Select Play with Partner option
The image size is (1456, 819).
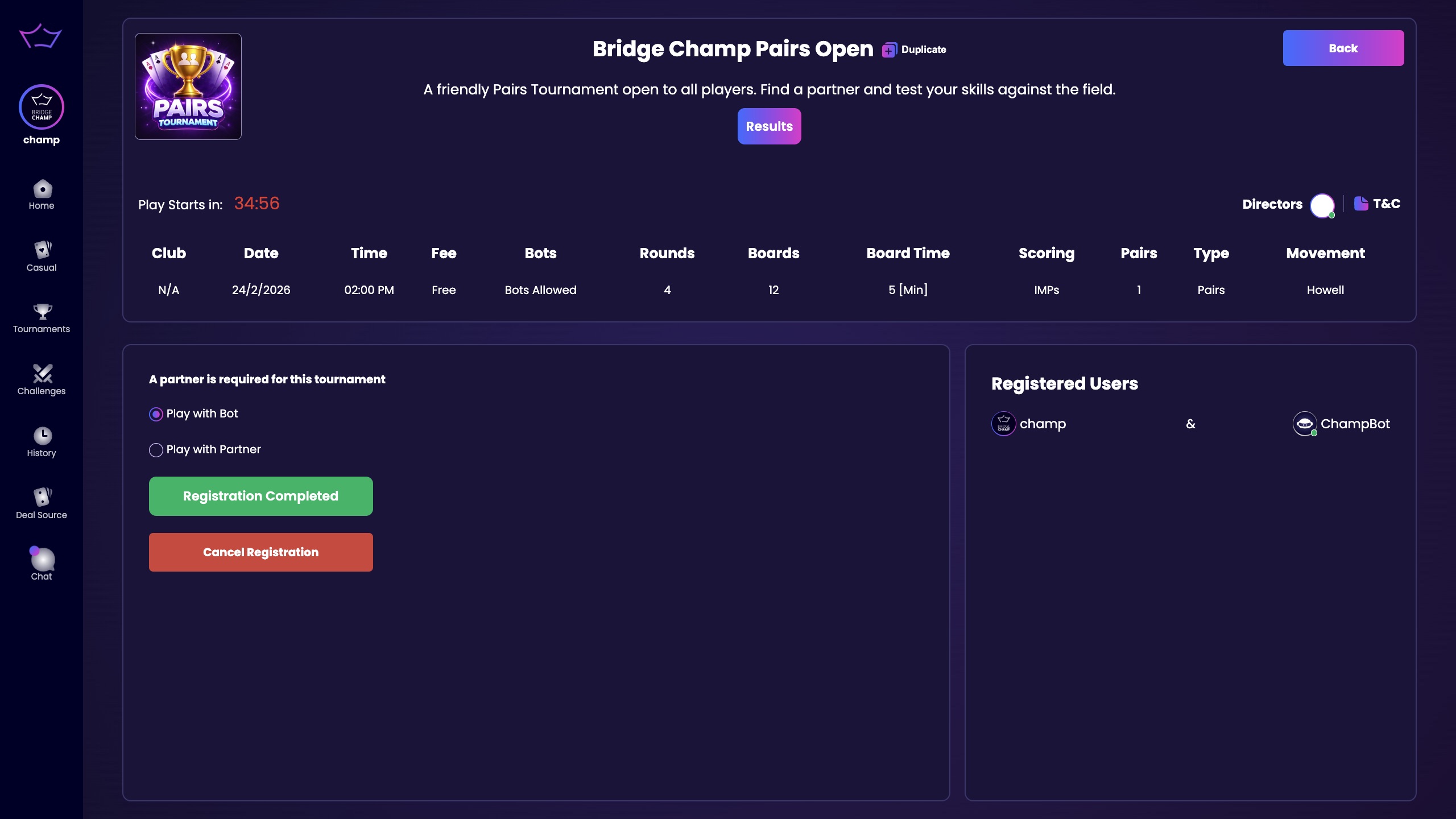coord(155,450)
